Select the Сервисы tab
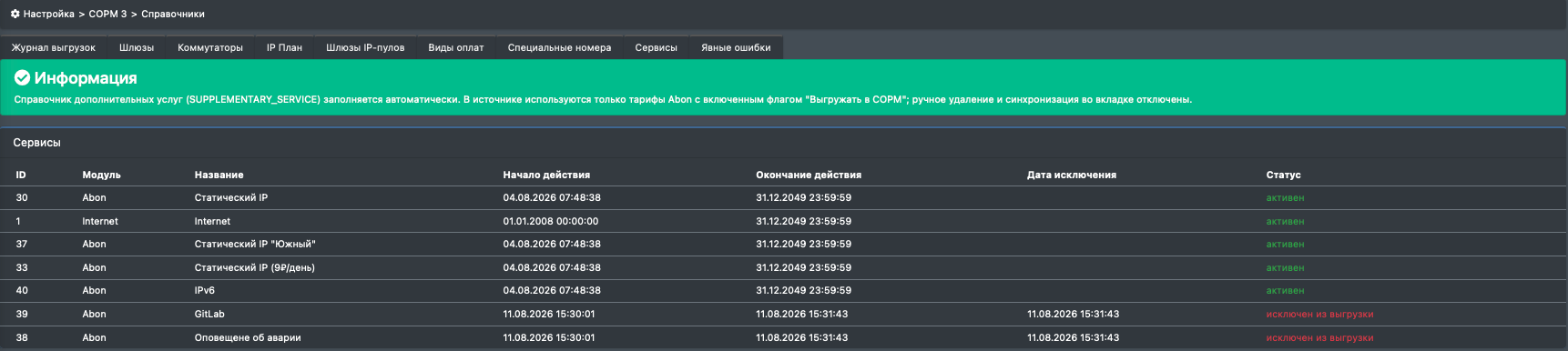This screenshot has width=1568, height=351. [657, 47]
